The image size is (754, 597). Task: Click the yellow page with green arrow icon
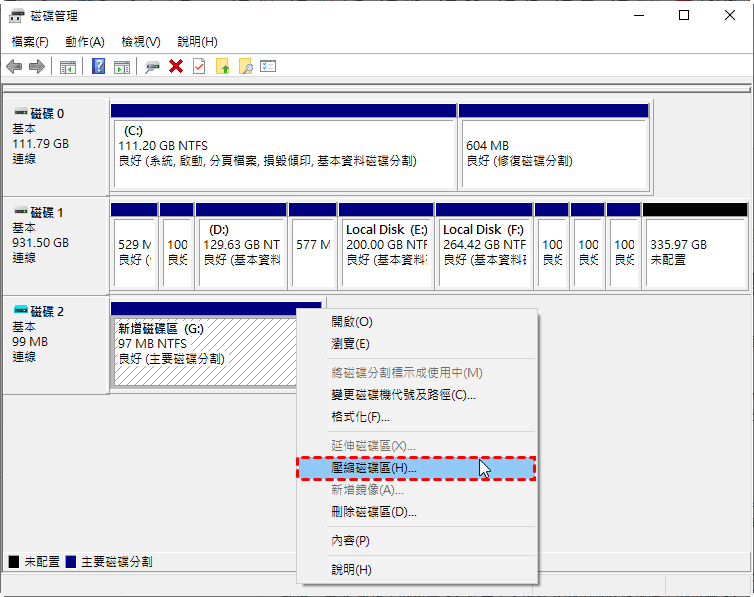(222, 67)
